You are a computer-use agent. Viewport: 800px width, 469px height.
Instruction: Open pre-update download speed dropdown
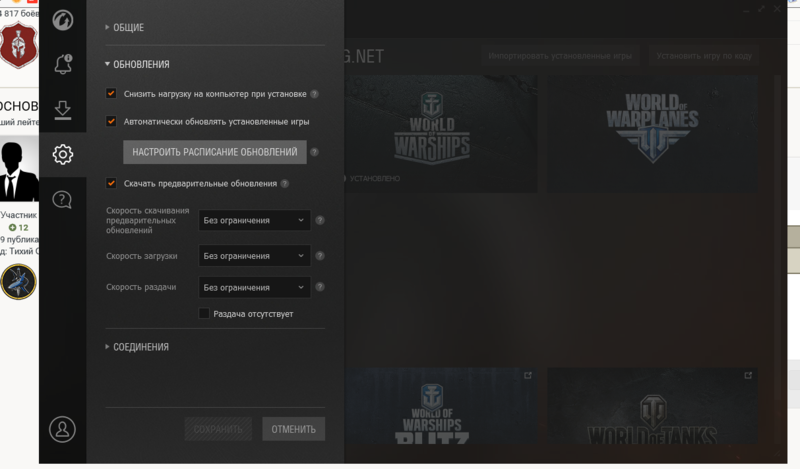pos(254,220)
